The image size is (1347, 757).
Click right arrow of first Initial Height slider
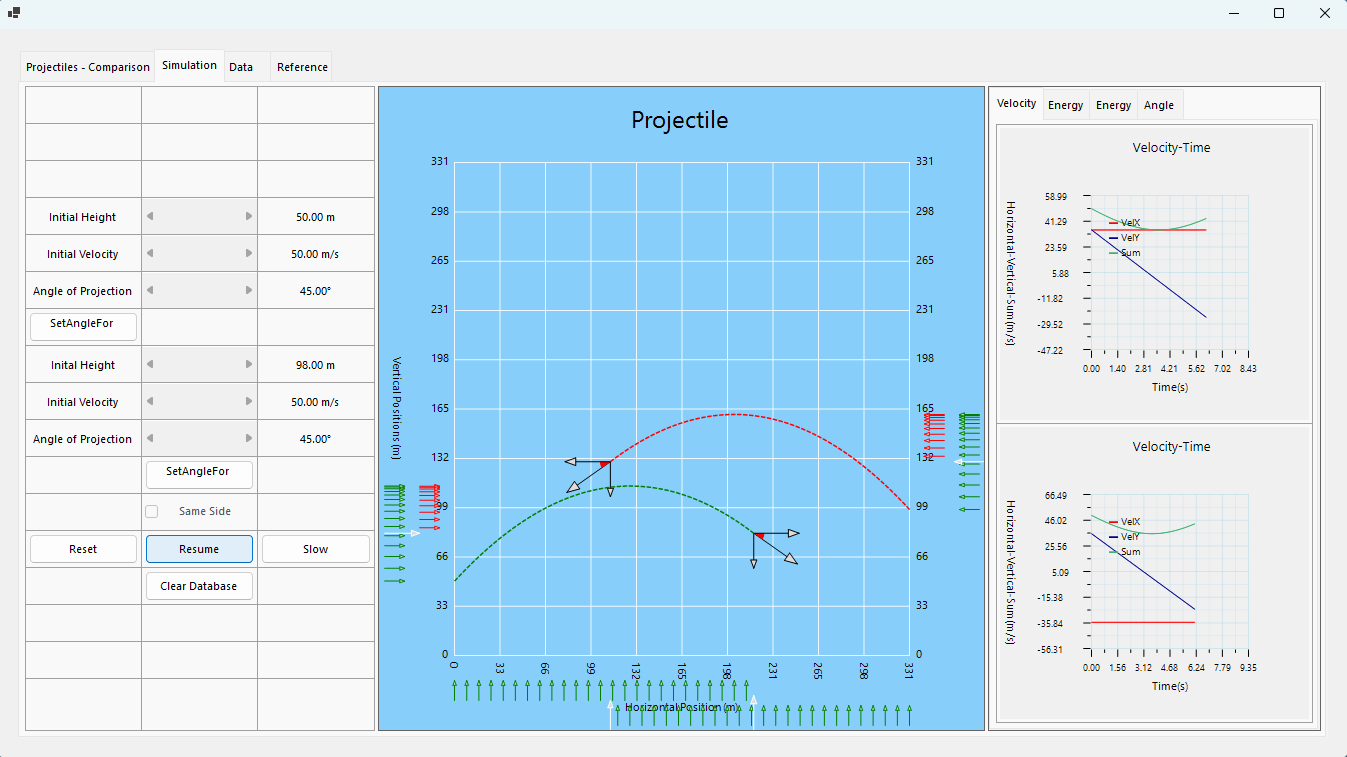click(x=249, y=216)
